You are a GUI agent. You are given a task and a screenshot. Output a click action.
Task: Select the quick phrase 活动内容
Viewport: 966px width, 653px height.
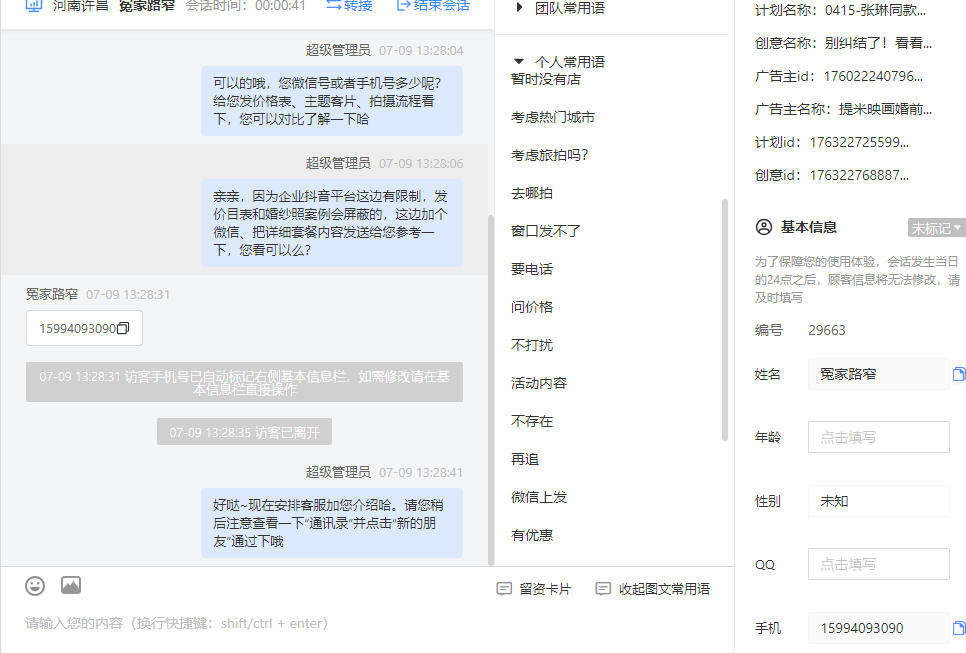(x=538, y=383)
